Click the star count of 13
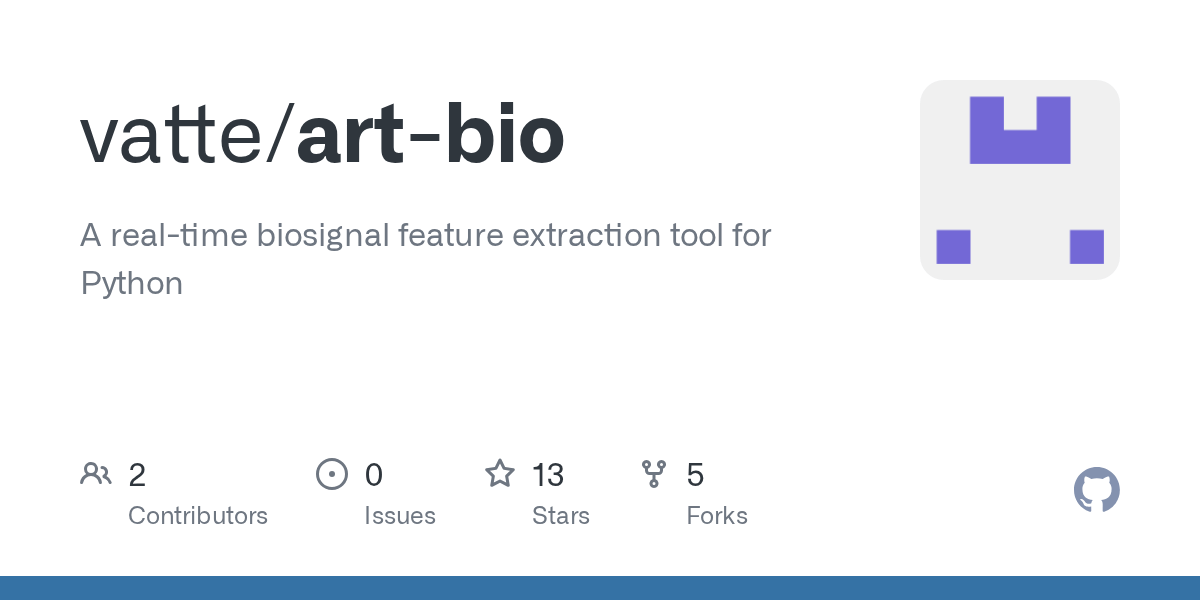The width and height of the screenshot is (1200, 600). coord(548,474)
